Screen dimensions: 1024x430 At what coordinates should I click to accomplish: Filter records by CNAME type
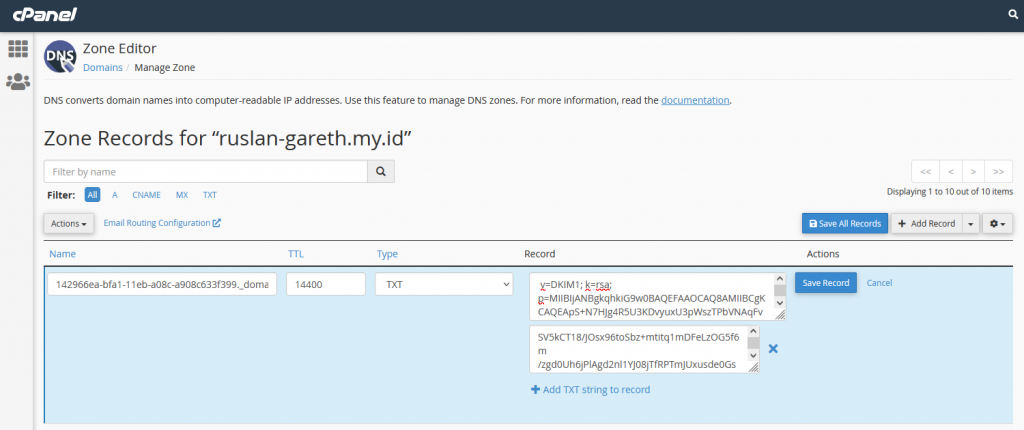(146, 195)
